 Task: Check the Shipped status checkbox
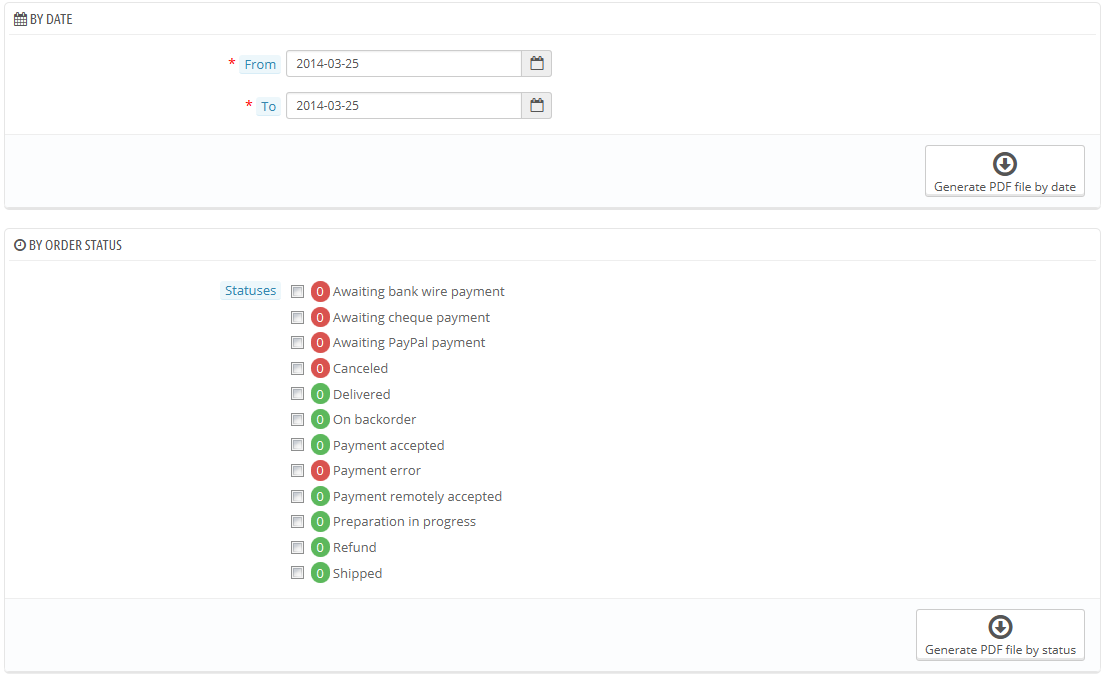click(x=297, y=573)
